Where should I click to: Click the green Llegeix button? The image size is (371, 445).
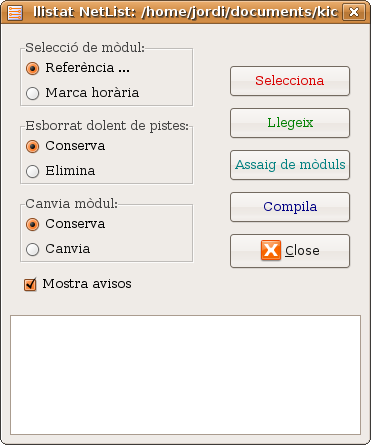click(290, 123)
